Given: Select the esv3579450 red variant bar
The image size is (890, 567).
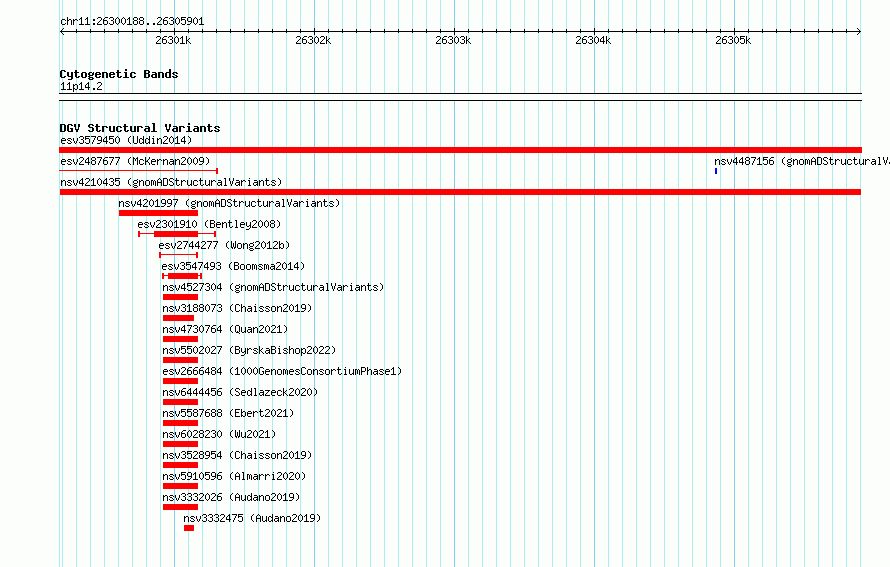Looking at the screenshot, I should coord(460,150).
